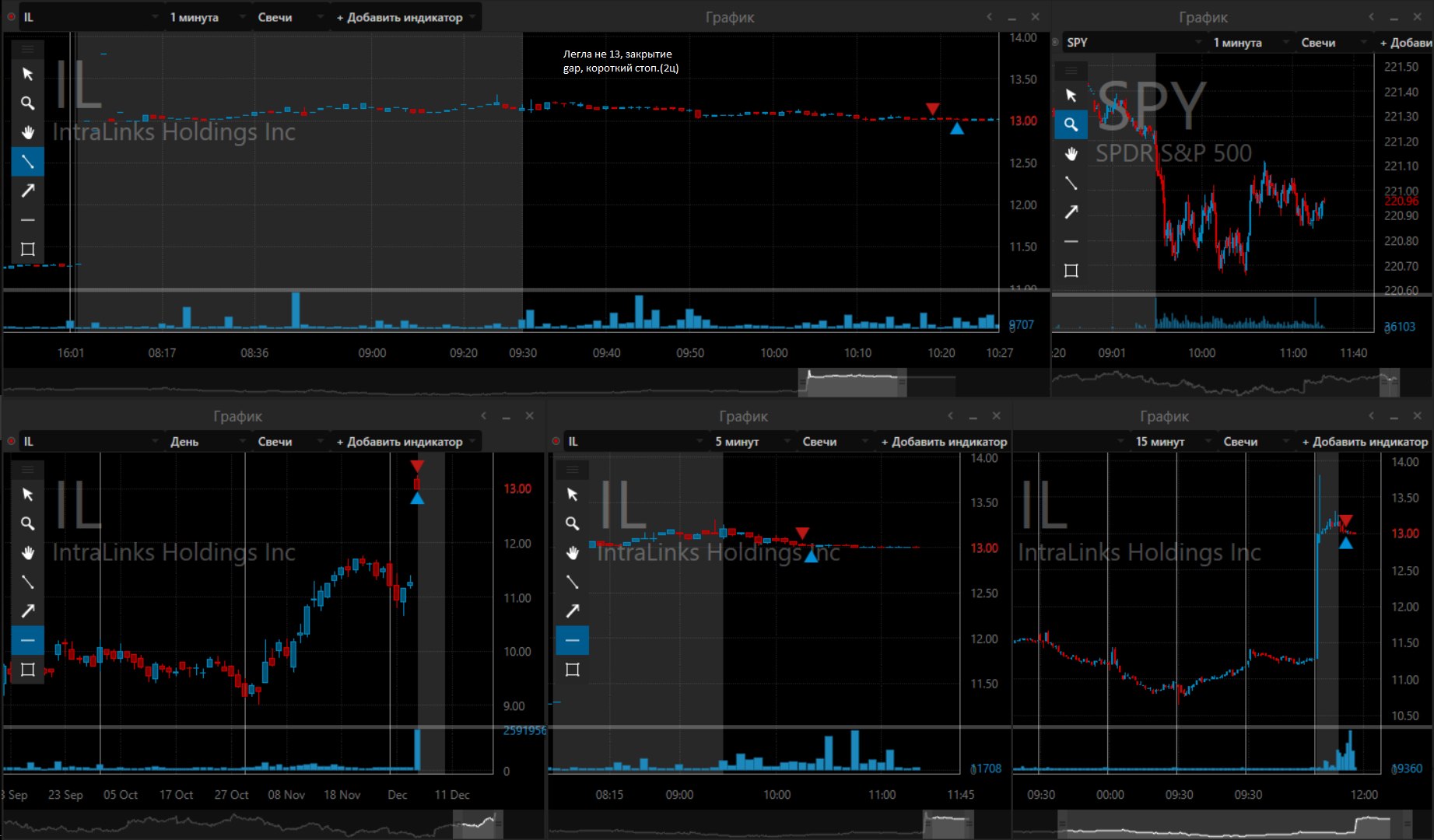
Task: Select pointer tool in top IL chart
Action: (x=28, y=74)
